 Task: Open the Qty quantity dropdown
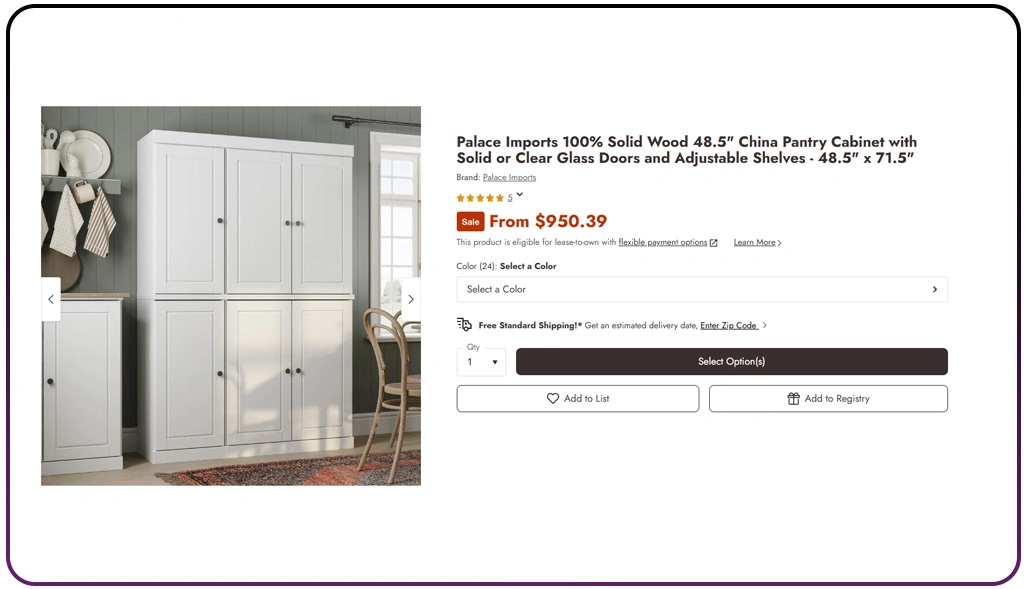[x=482, y=362]
